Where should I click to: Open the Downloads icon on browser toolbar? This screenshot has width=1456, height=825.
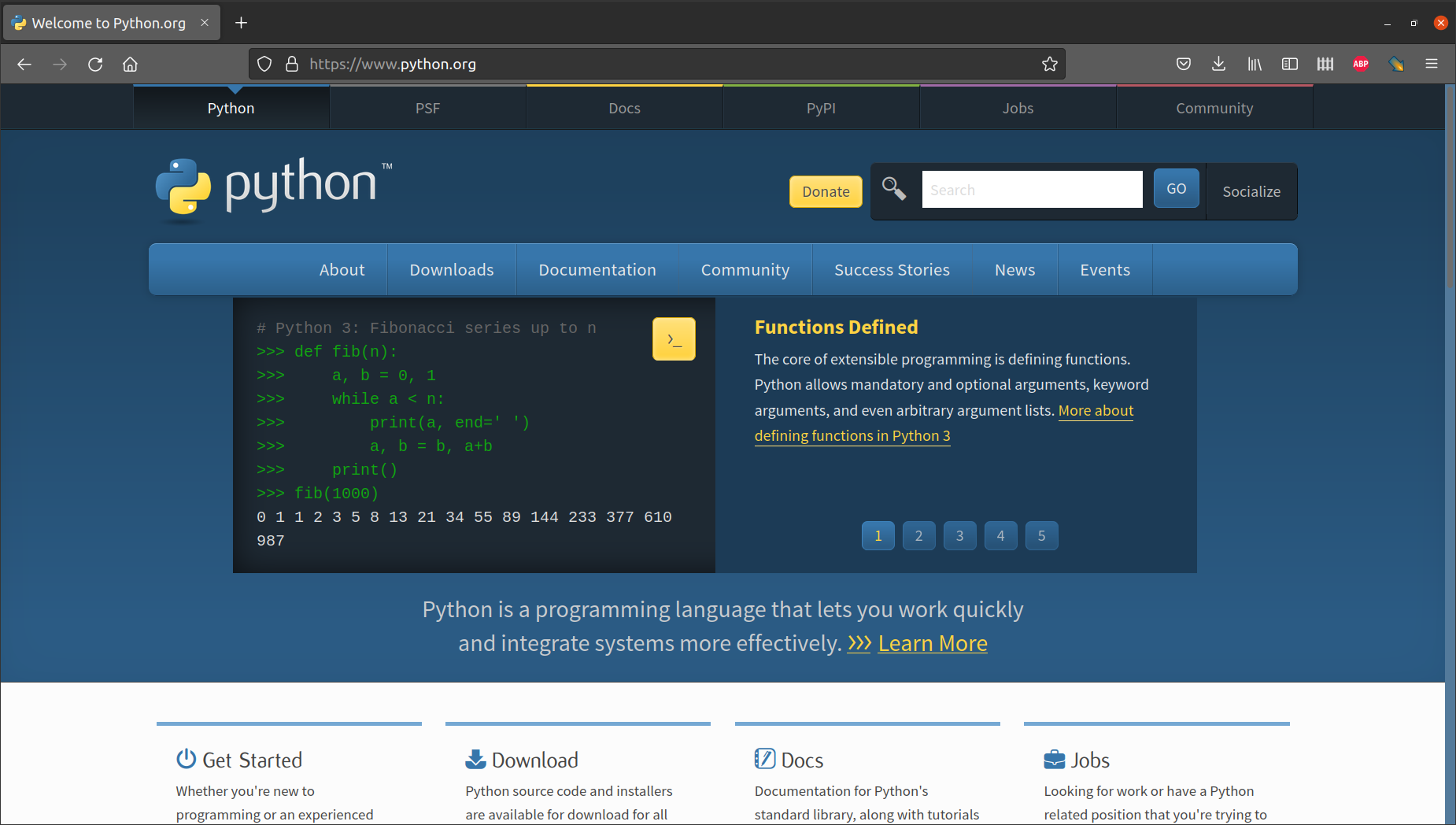pyautogui.click(x=1219, y=64)
